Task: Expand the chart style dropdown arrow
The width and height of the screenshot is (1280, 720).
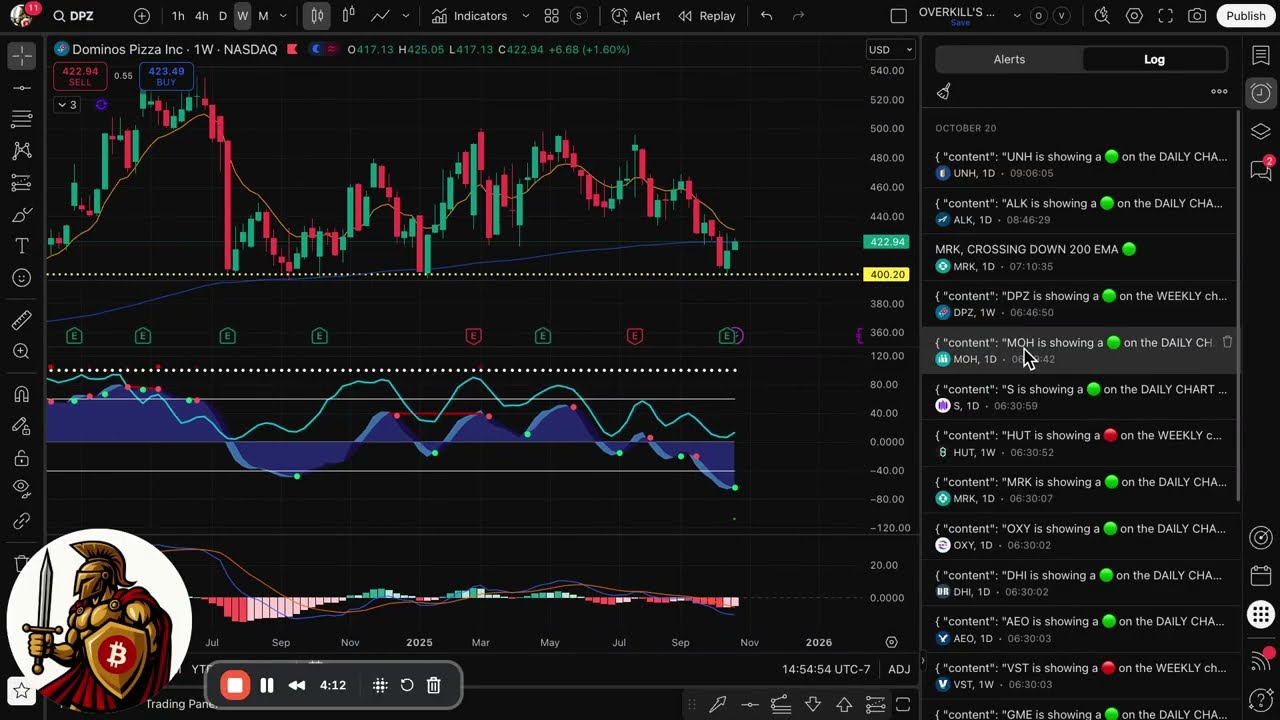Action: pyautogui.click(x=405, y=16)
